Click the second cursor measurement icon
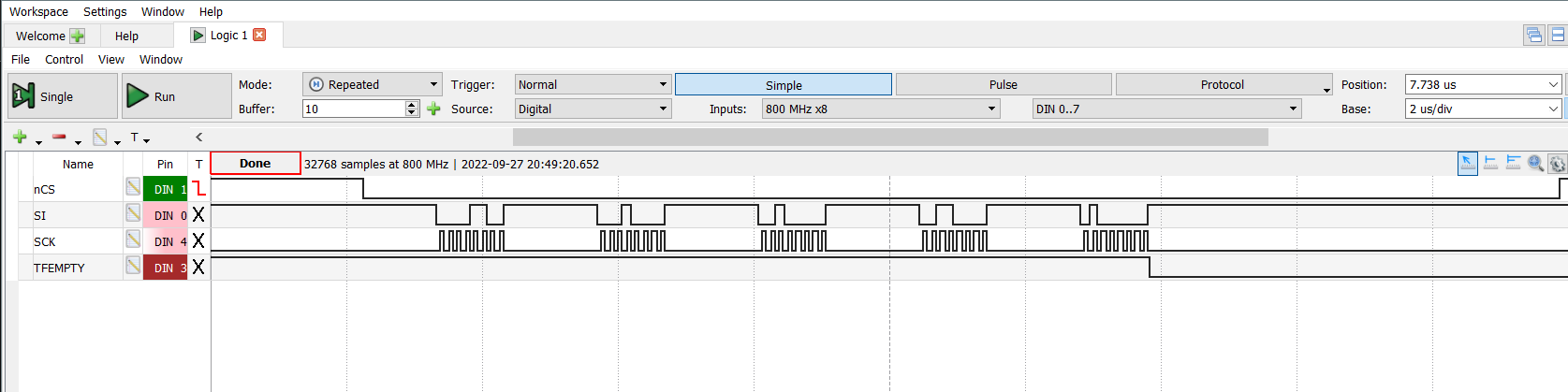Image resolution: width=1568 pixels, height=392 pixels. (x=1514, y=163)
